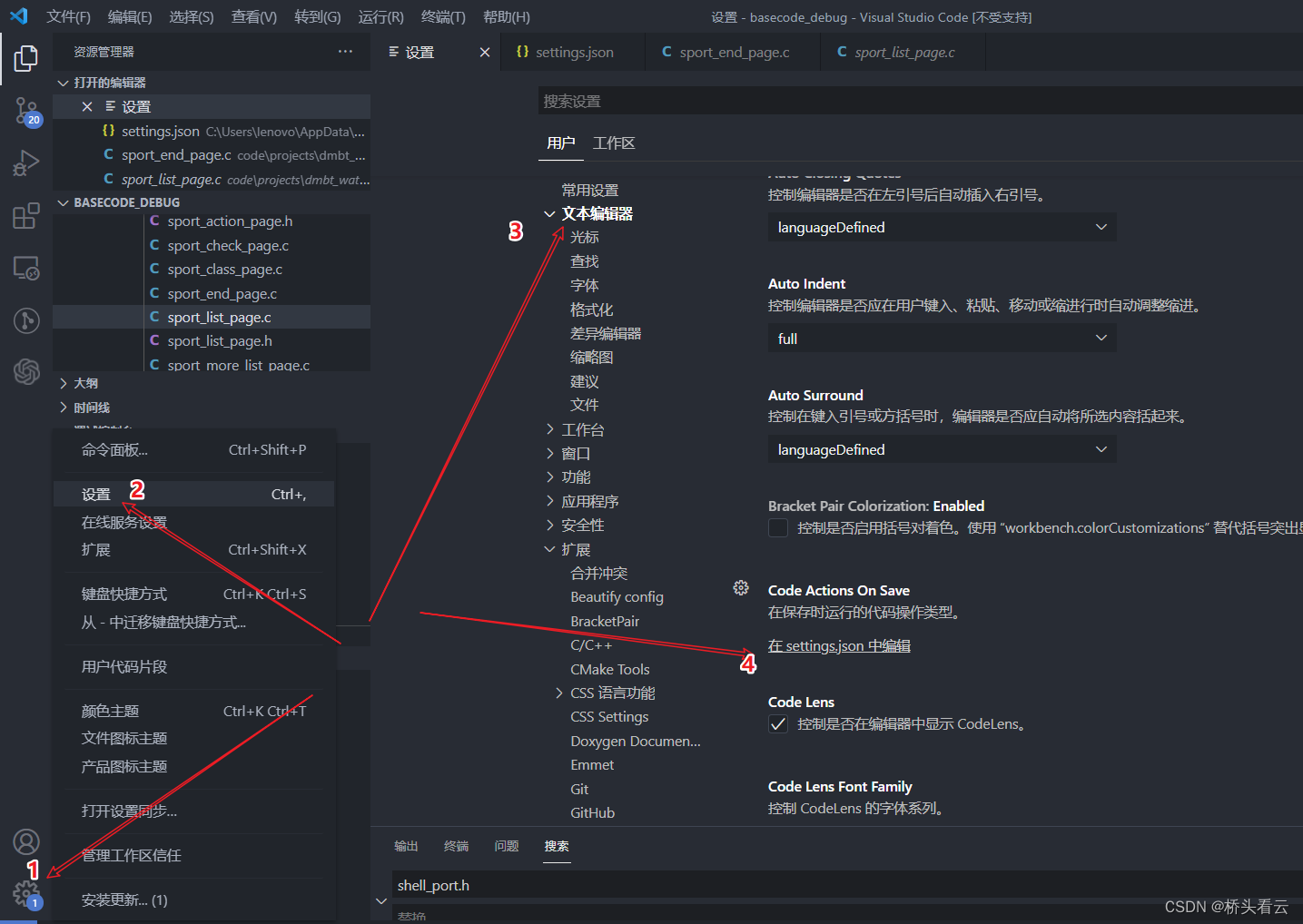Click 在 settings.json 中编辑 link
The width and height of the screenshot is (1303, 924).
pos(839,646)
